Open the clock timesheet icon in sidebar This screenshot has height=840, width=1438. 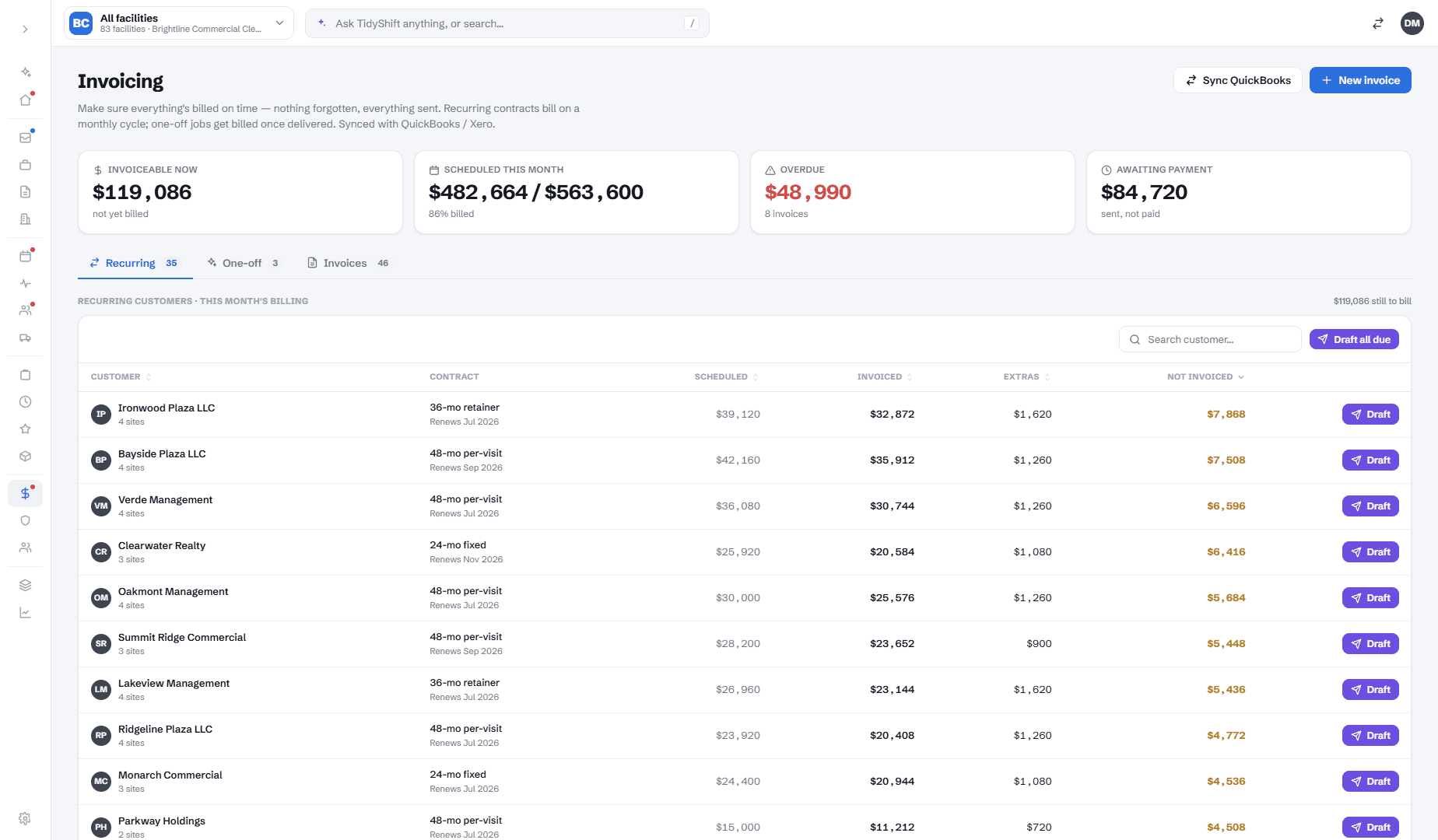click(x=25, y=402)
